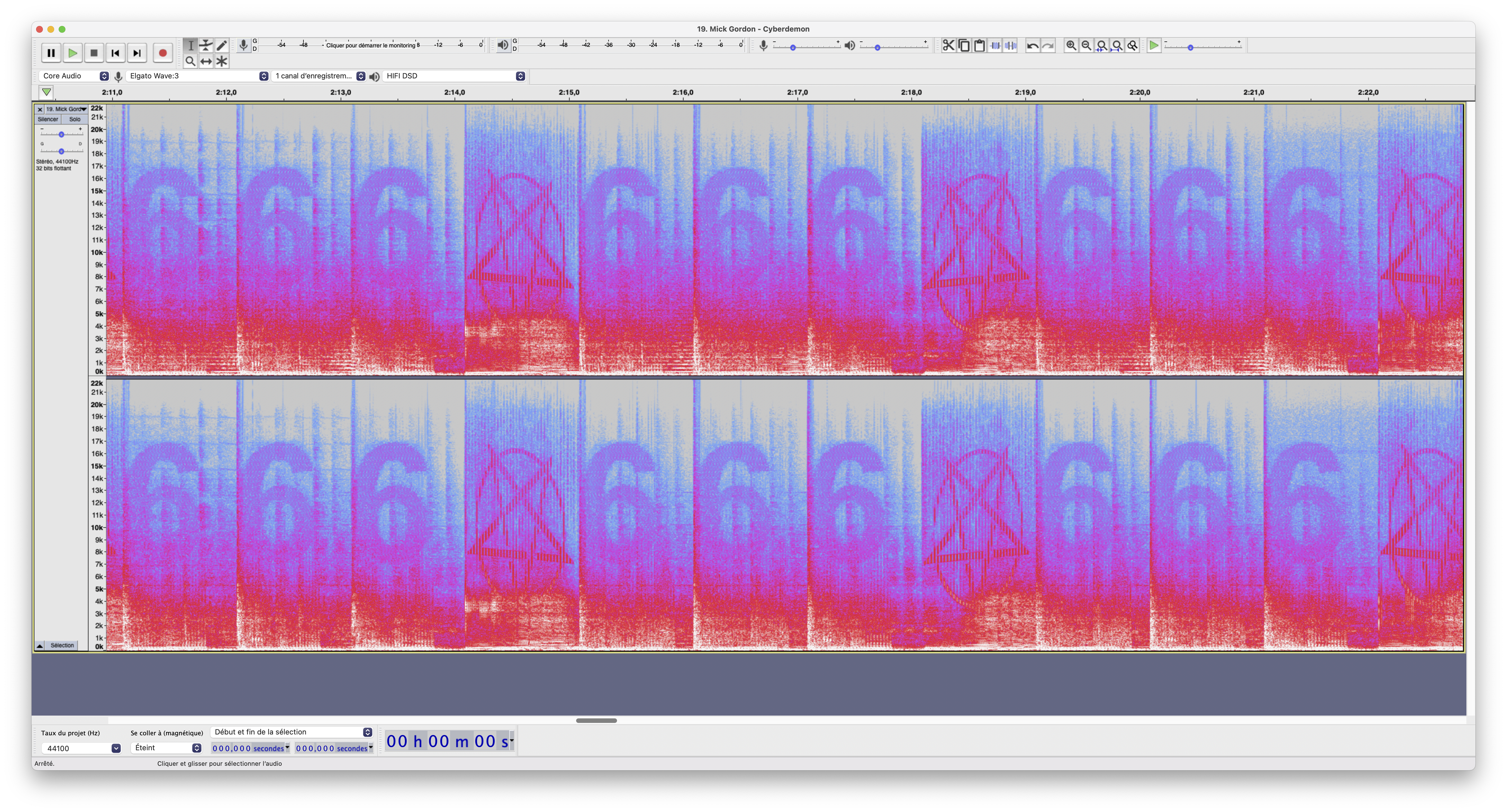Viewport: 1507px width, 812px height.
Task: Open the HIFI DSD playback device dropdown
Action: [454, 76]
